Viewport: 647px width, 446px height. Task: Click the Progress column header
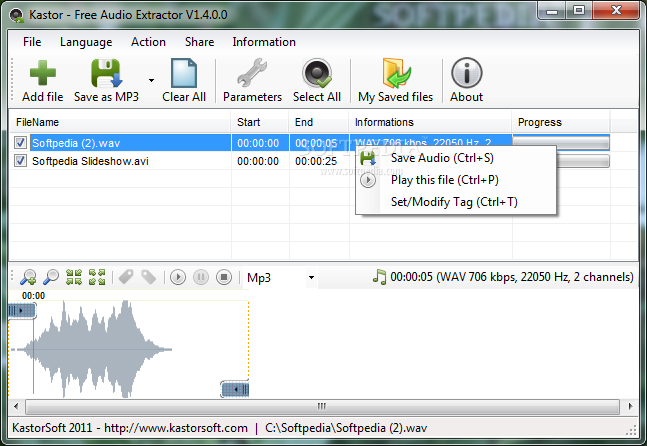pos(561,122)
